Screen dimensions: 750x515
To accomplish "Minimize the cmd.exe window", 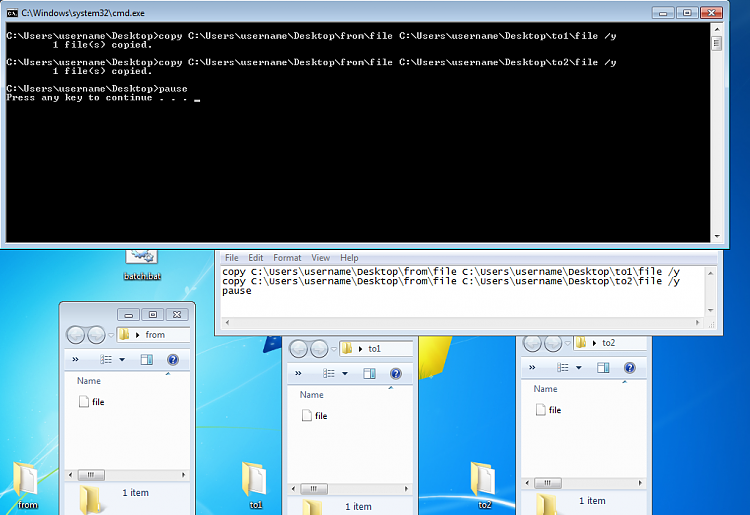I will point(663,13).
